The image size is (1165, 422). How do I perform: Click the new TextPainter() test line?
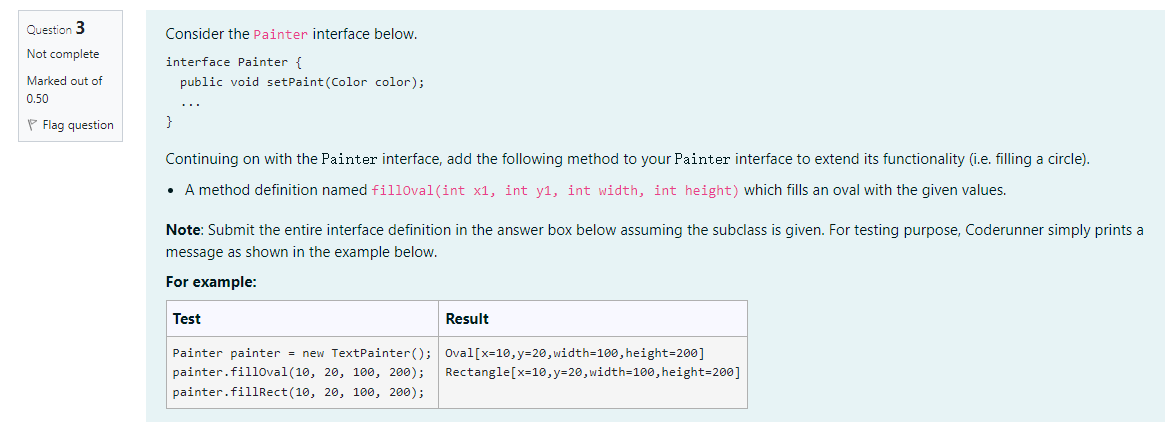point(302,353)
